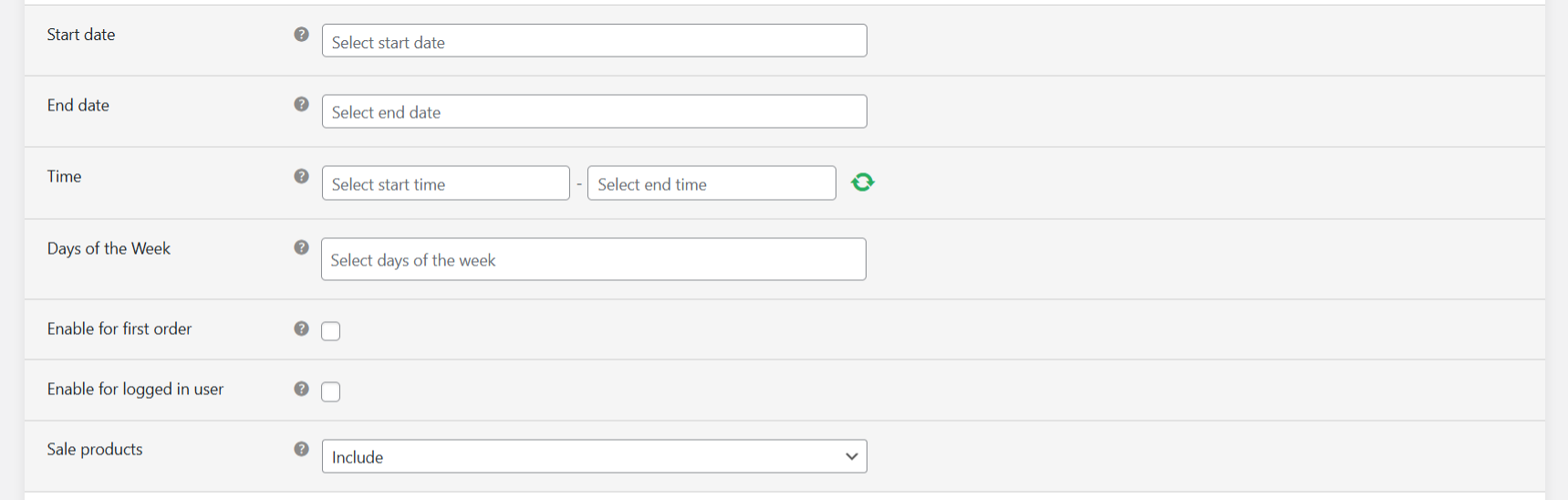
Task: Click the help icon beside Sale products
Action: coord(301,449)
